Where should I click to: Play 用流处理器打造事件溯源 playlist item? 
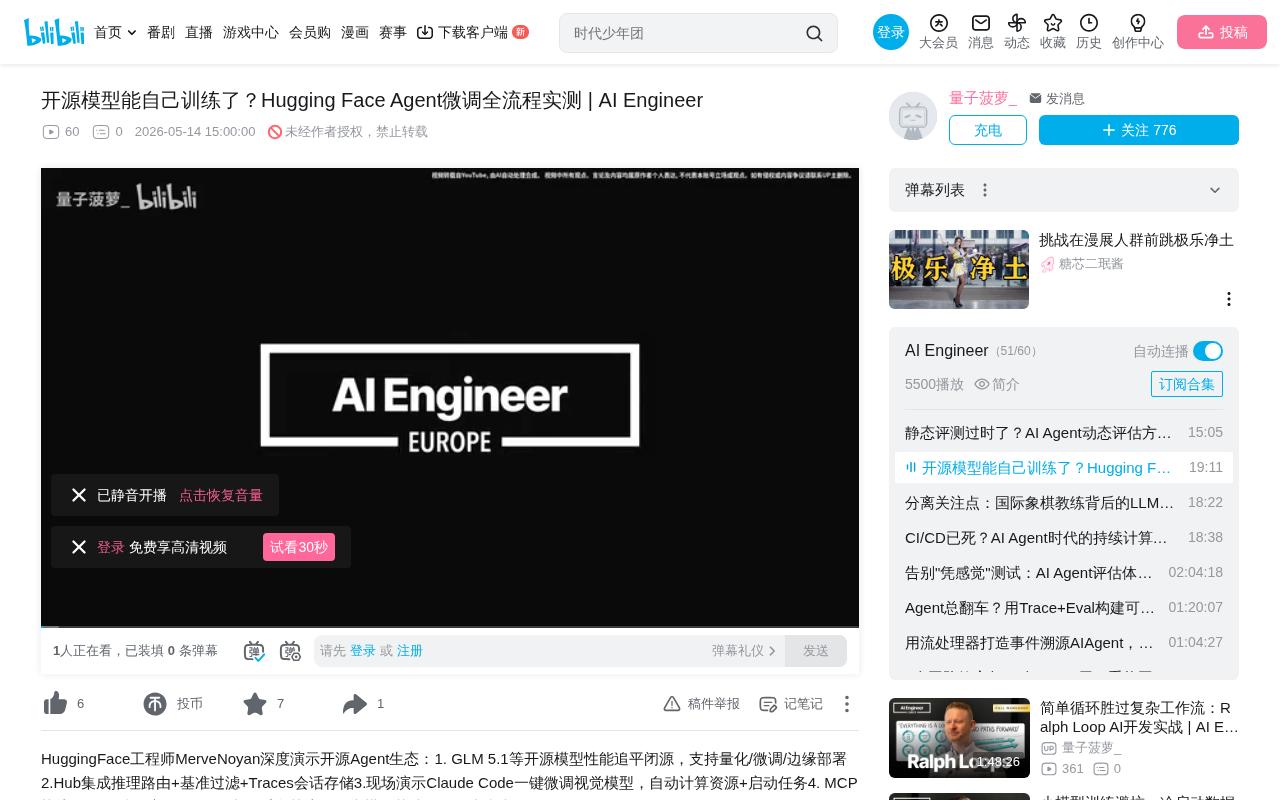pos(1064,643)
